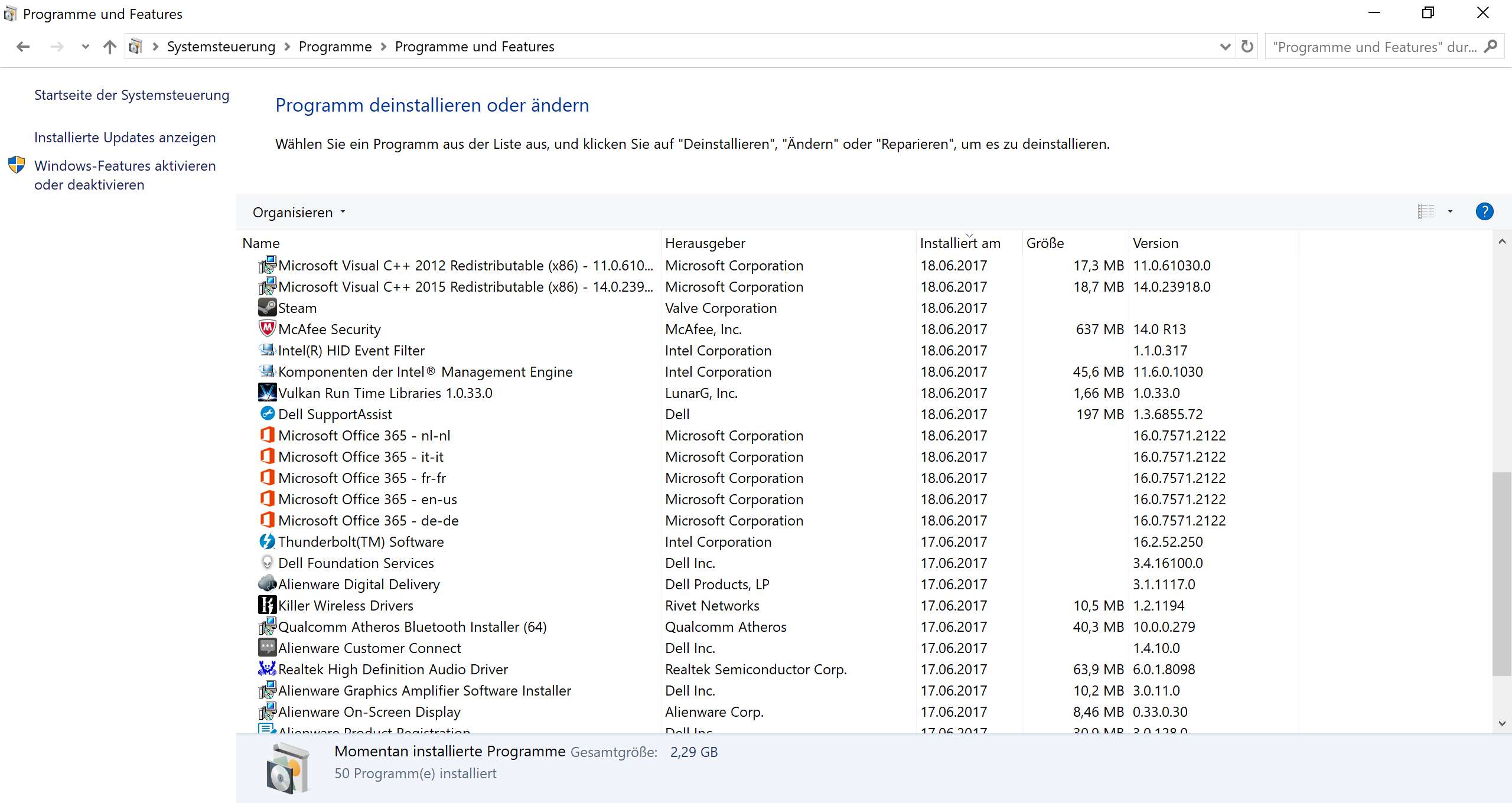1512x803 pixels.
Task: Click the Microsoft Office 365 fr-fr icon
Action: (x=267, y=478)
